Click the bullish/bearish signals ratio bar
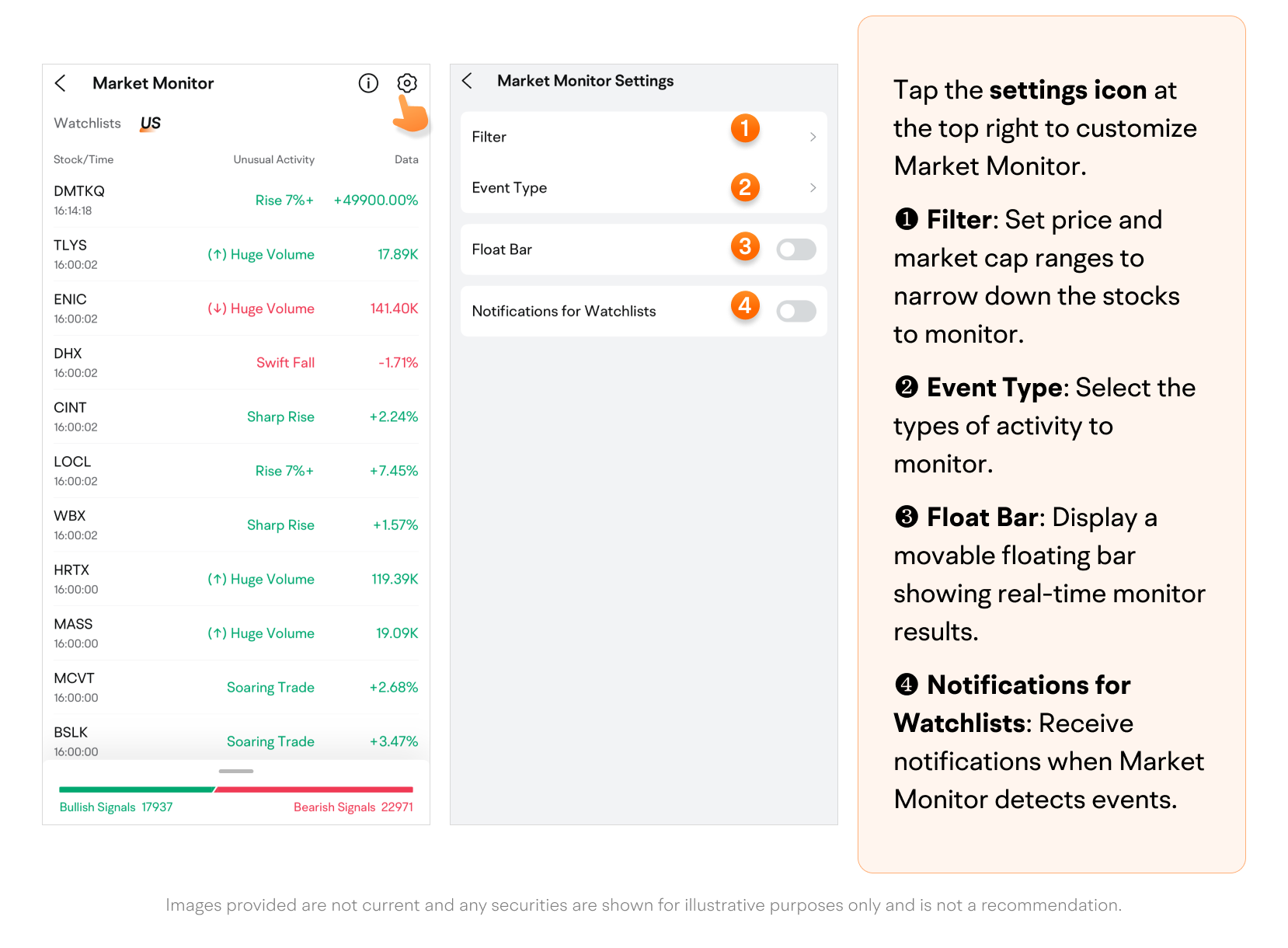The width and height of the screenshot is (1288, 948). pyautogui.click(x=235, y=789)
